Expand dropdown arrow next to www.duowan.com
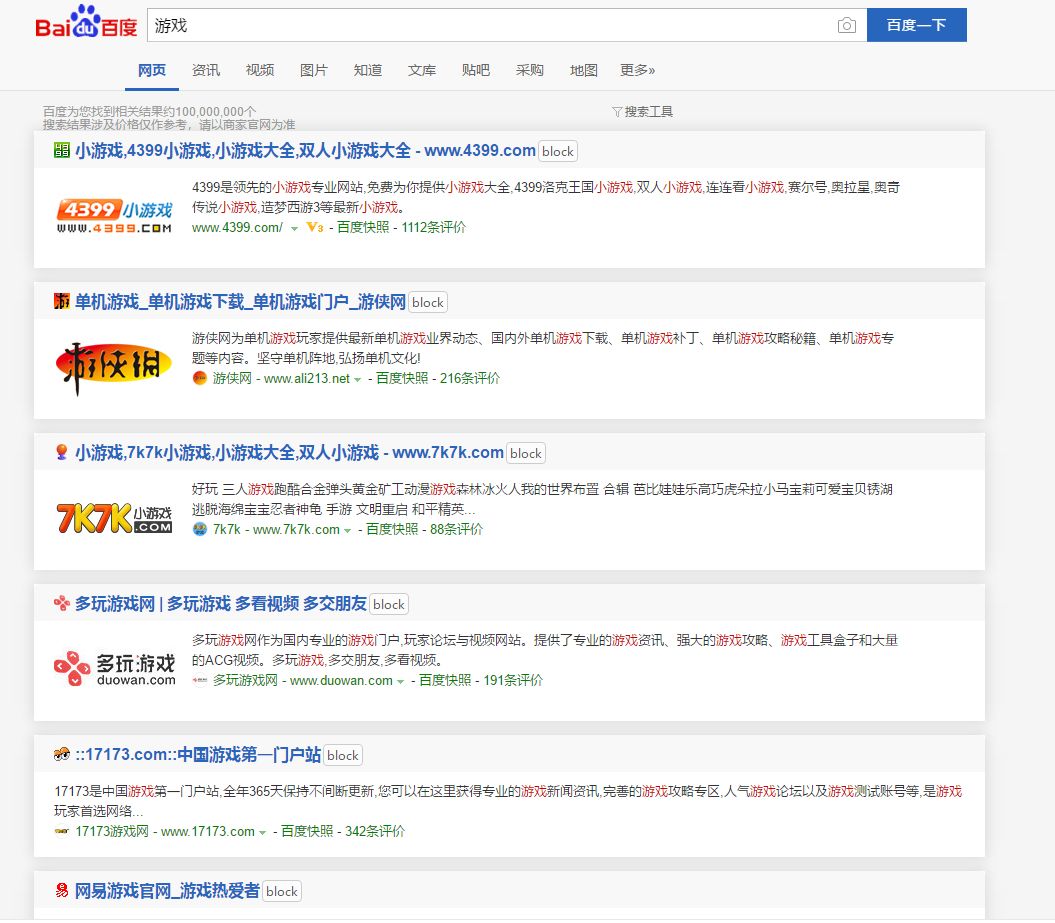 (x=400, y=681)
